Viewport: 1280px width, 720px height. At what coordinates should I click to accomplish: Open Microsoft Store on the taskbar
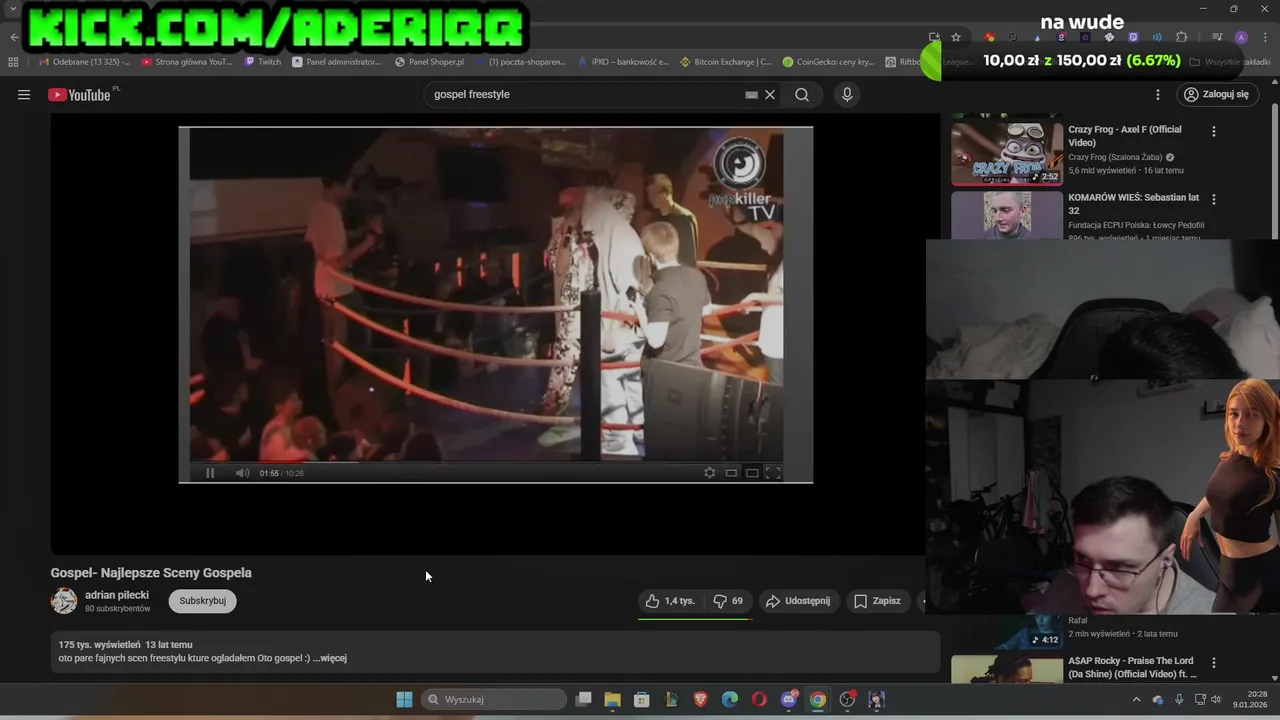point(642,699)
